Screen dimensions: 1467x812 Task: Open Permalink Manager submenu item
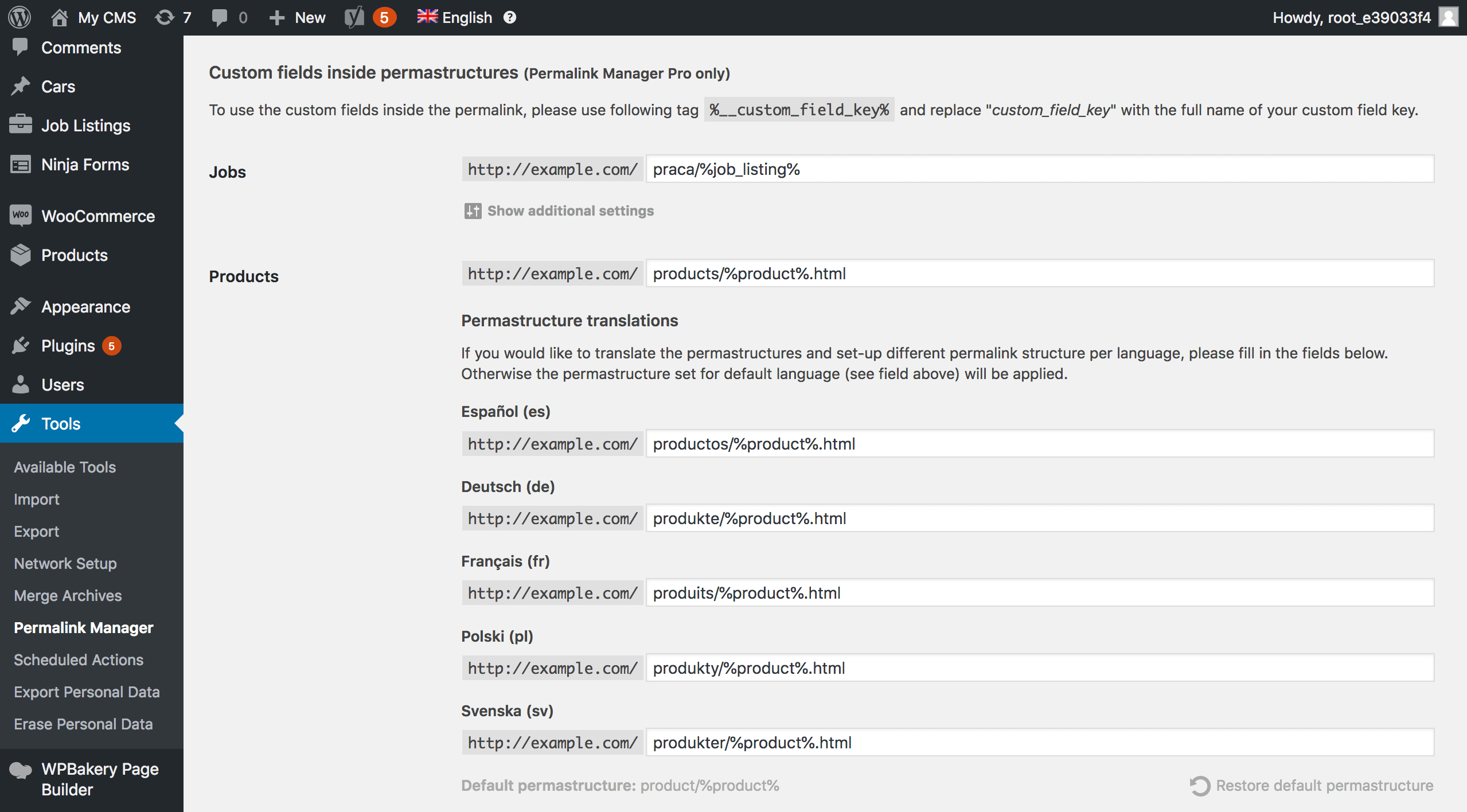(84, 628)
